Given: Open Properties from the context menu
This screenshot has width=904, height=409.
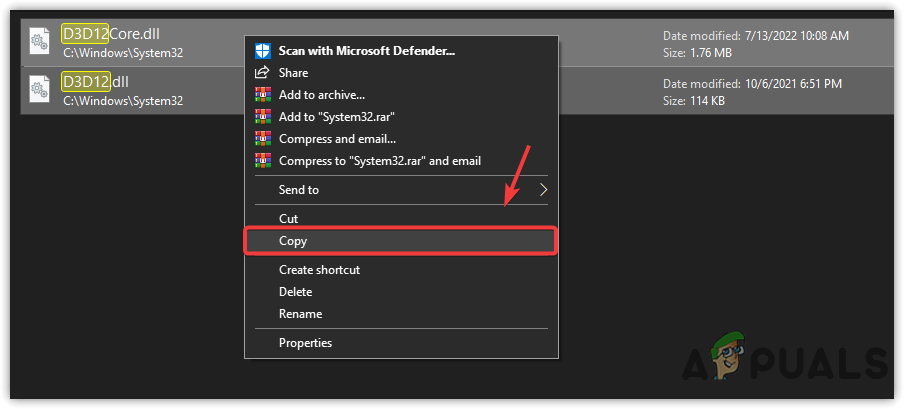Looking at the screenshot, I should (x=305, y=343).
